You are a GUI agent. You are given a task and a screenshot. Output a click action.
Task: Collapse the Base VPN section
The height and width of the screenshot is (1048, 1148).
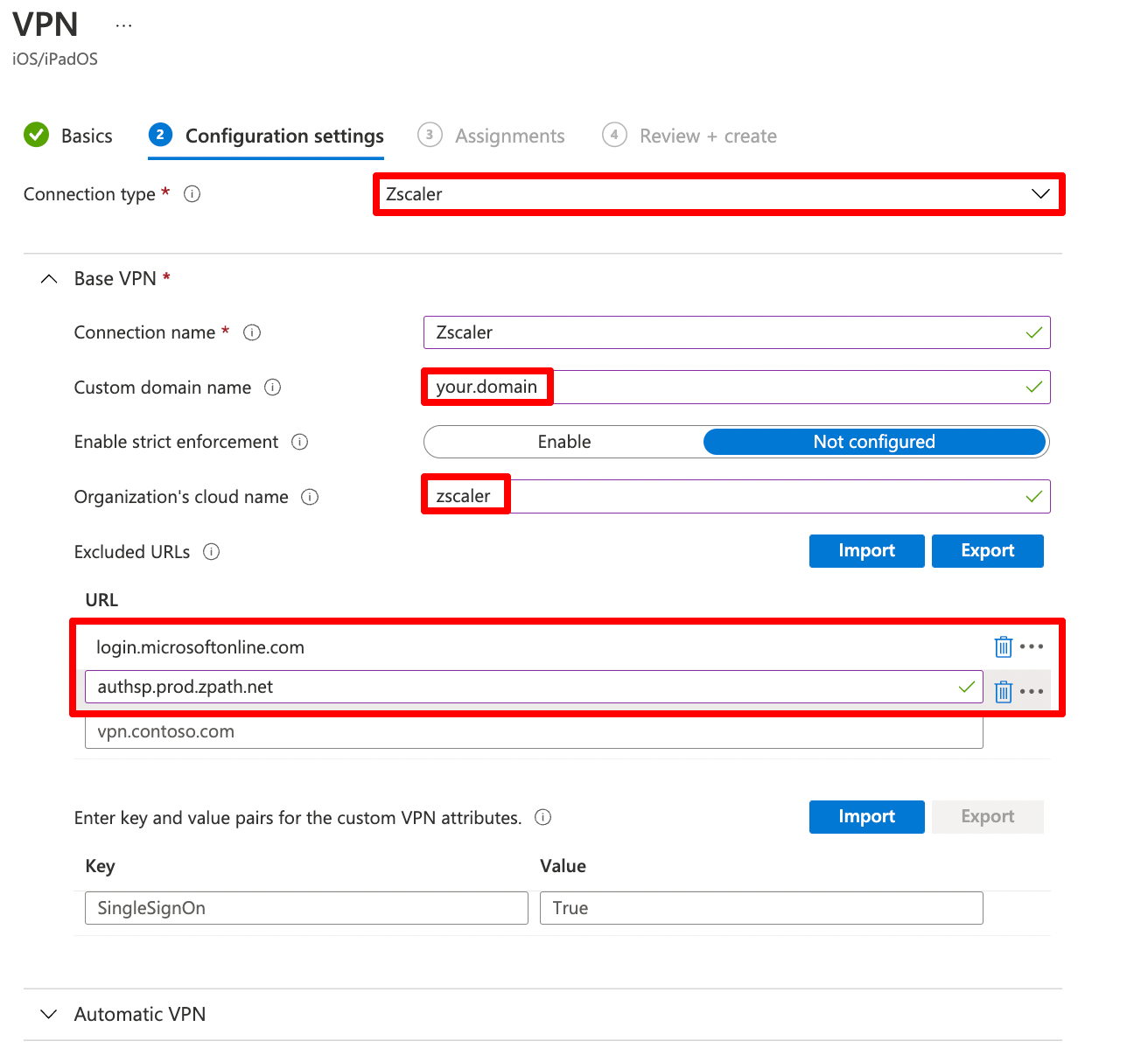pyautogui.click(x=49, y=278)
